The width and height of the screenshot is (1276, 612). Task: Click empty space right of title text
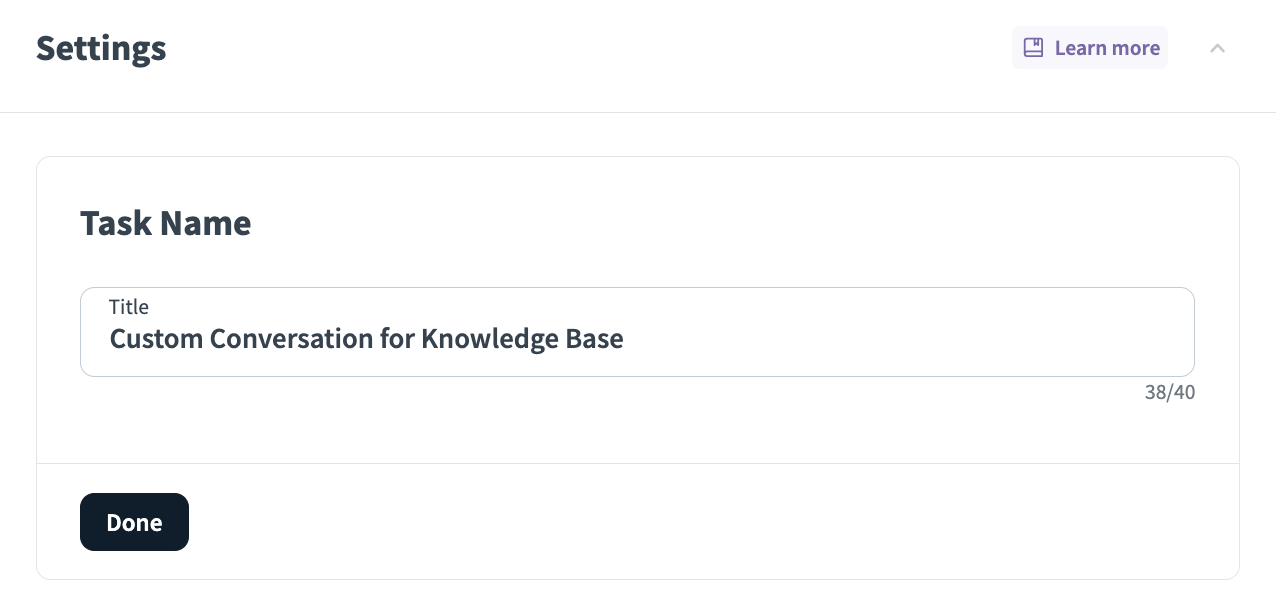point(900,339)
